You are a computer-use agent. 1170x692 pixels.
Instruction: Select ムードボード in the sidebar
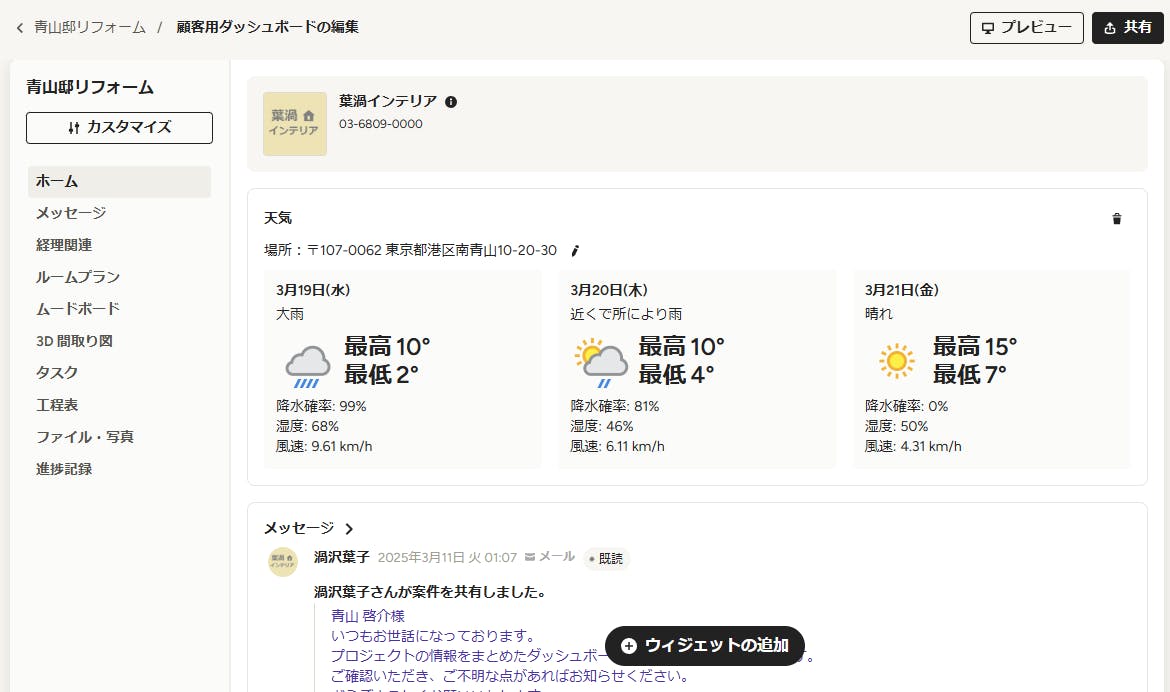click(x=78, y=308)
